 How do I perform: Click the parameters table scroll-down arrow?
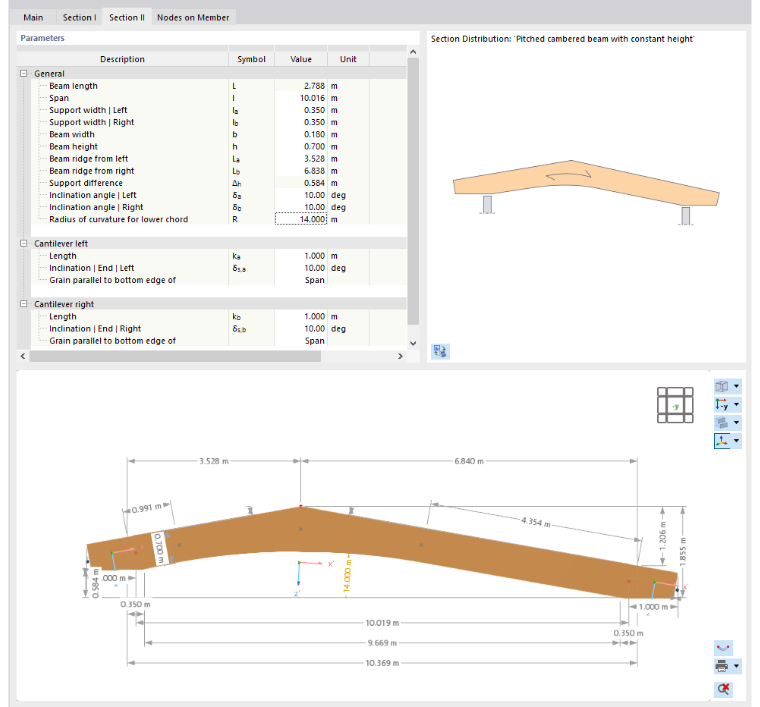click(x=413, y=343)
